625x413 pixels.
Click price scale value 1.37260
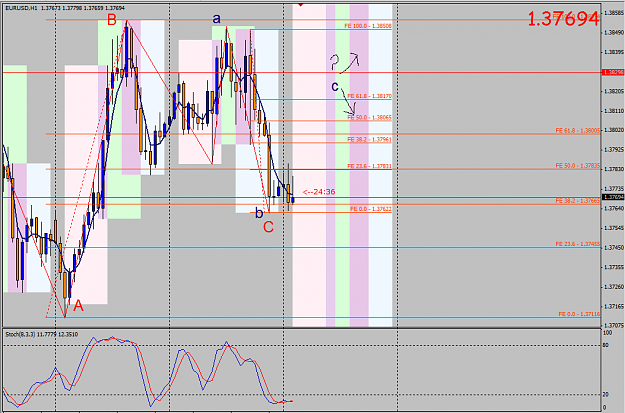tap(613, 287)
